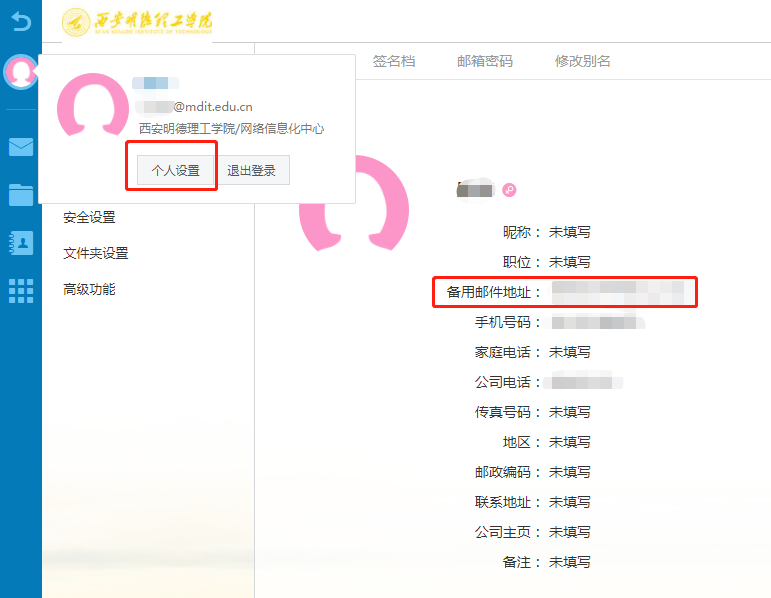
Task: Click the 备用邮件地址 field value
Action: [617, 292]
